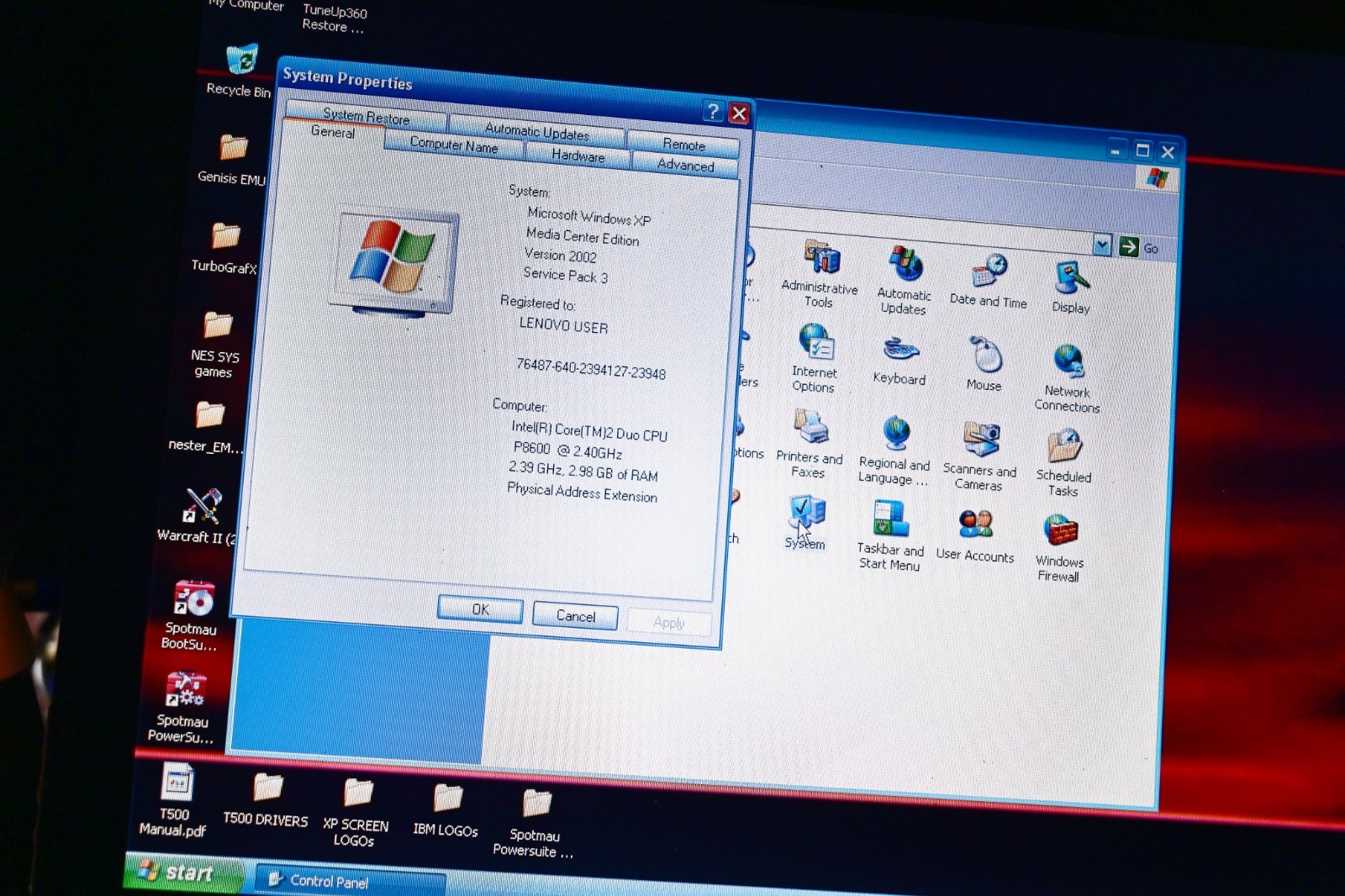Click the System Properties help question button

click(x=713, y=111)
